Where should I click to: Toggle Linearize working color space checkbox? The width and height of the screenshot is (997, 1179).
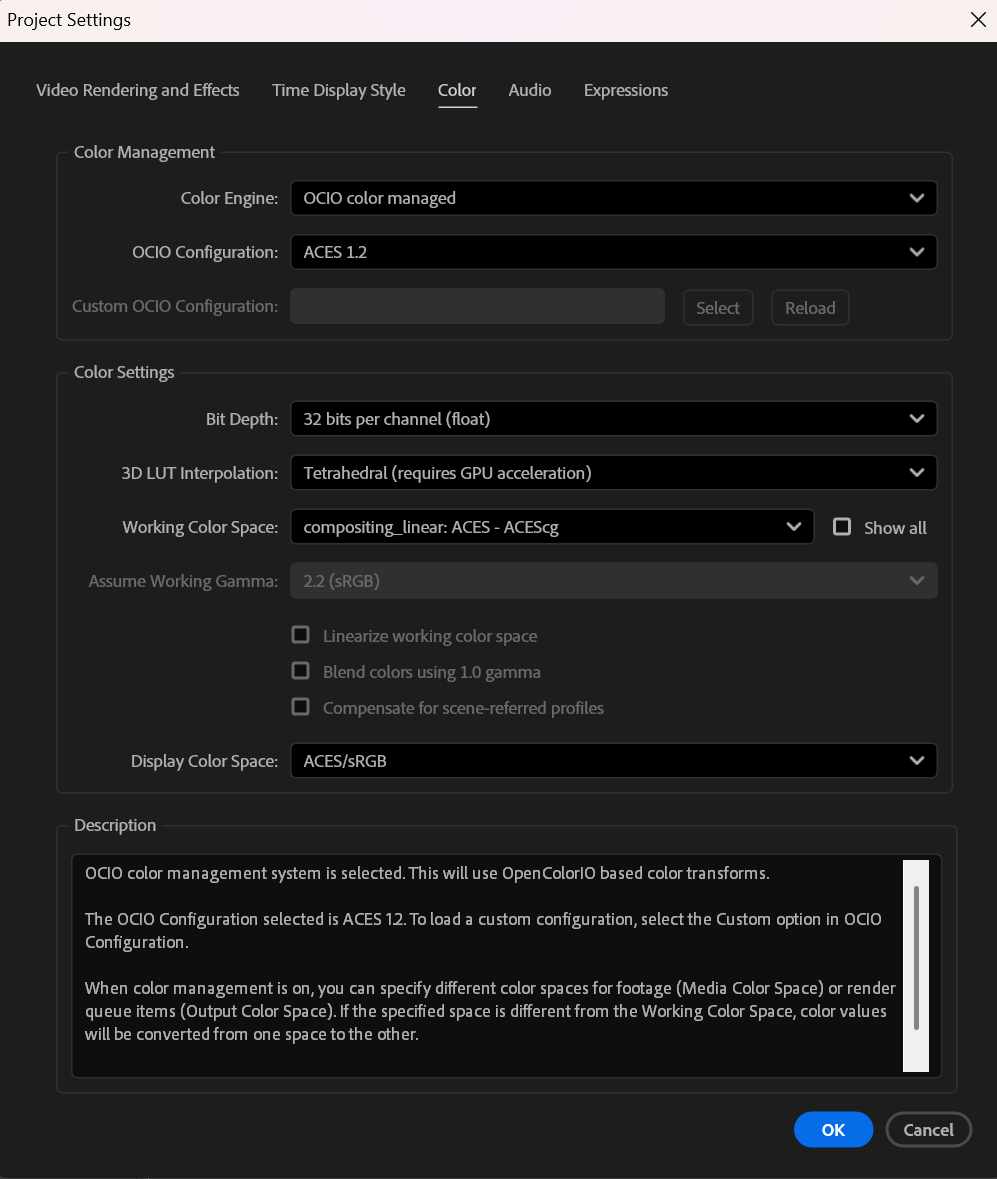click(301, 635)
